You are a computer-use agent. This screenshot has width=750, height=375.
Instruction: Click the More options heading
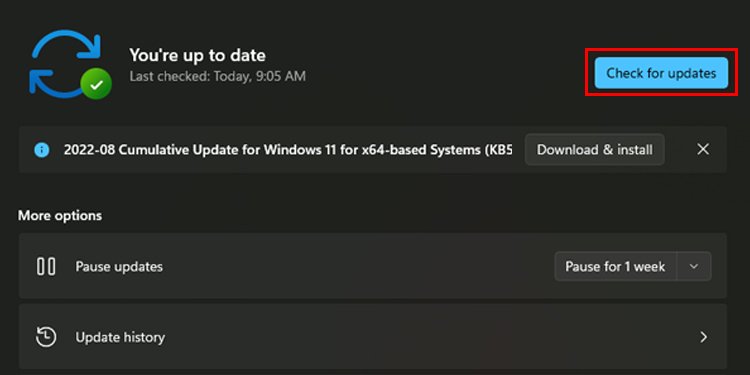point(60,216)
